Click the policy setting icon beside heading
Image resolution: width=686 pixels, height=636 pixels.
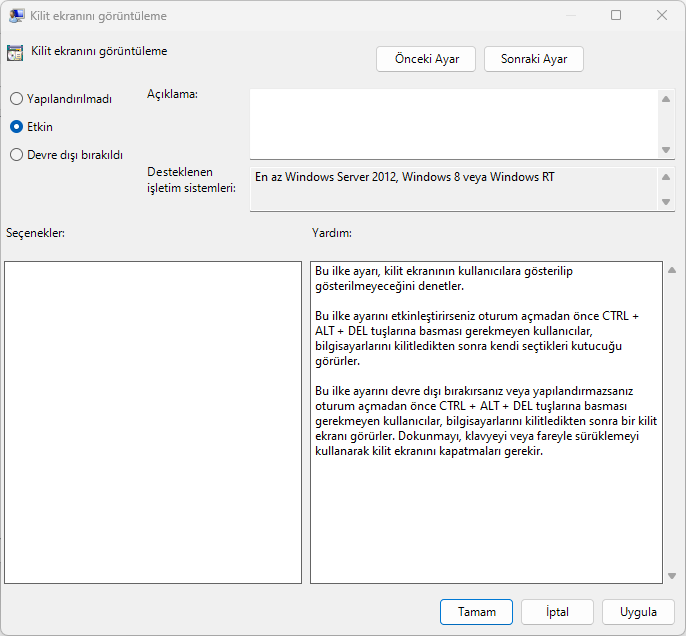(15, 53)
